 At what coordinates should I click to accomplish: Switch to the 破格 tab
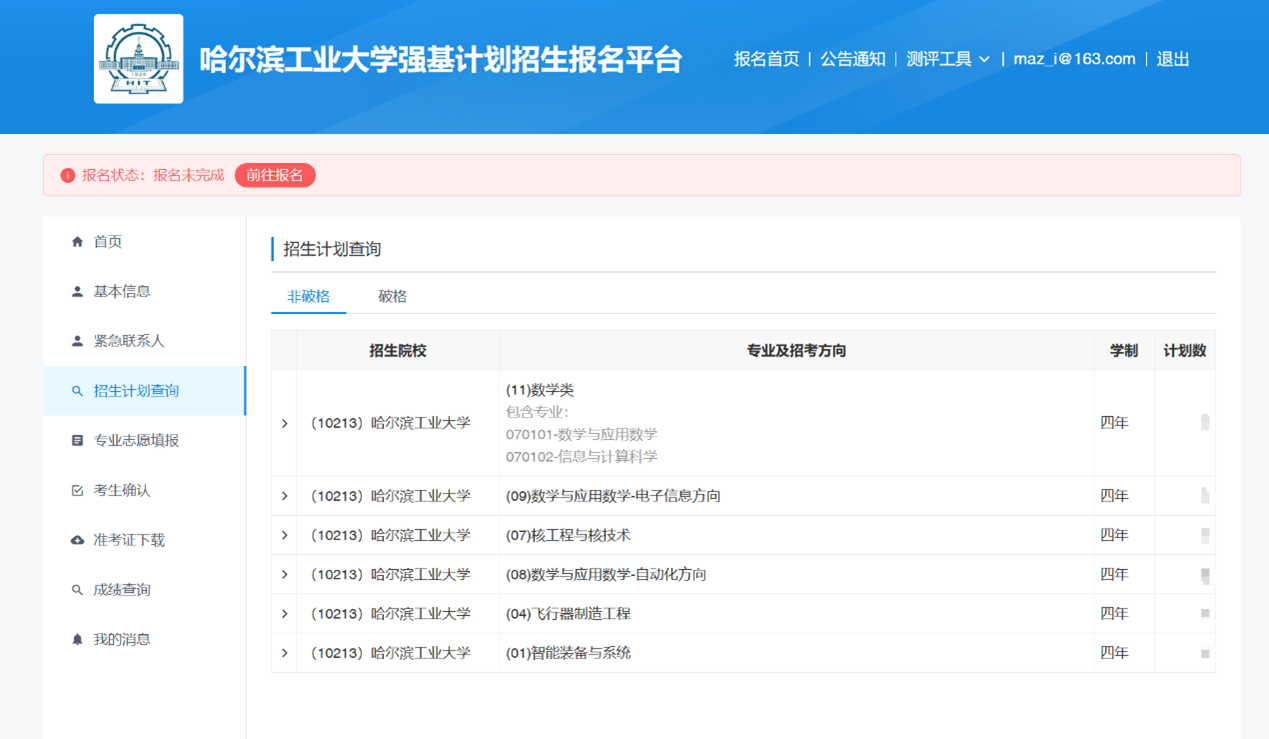click(x=392, y=296)
